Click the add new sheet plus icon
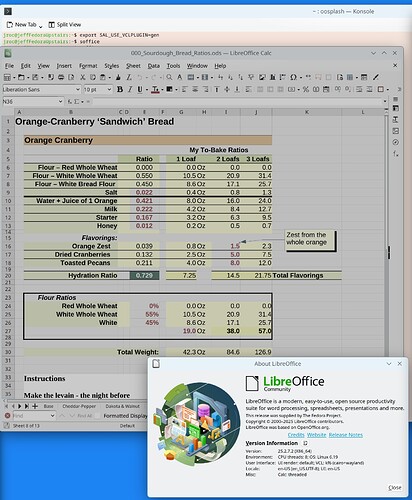Screen dimensions: 412x500 pos(35,406)
